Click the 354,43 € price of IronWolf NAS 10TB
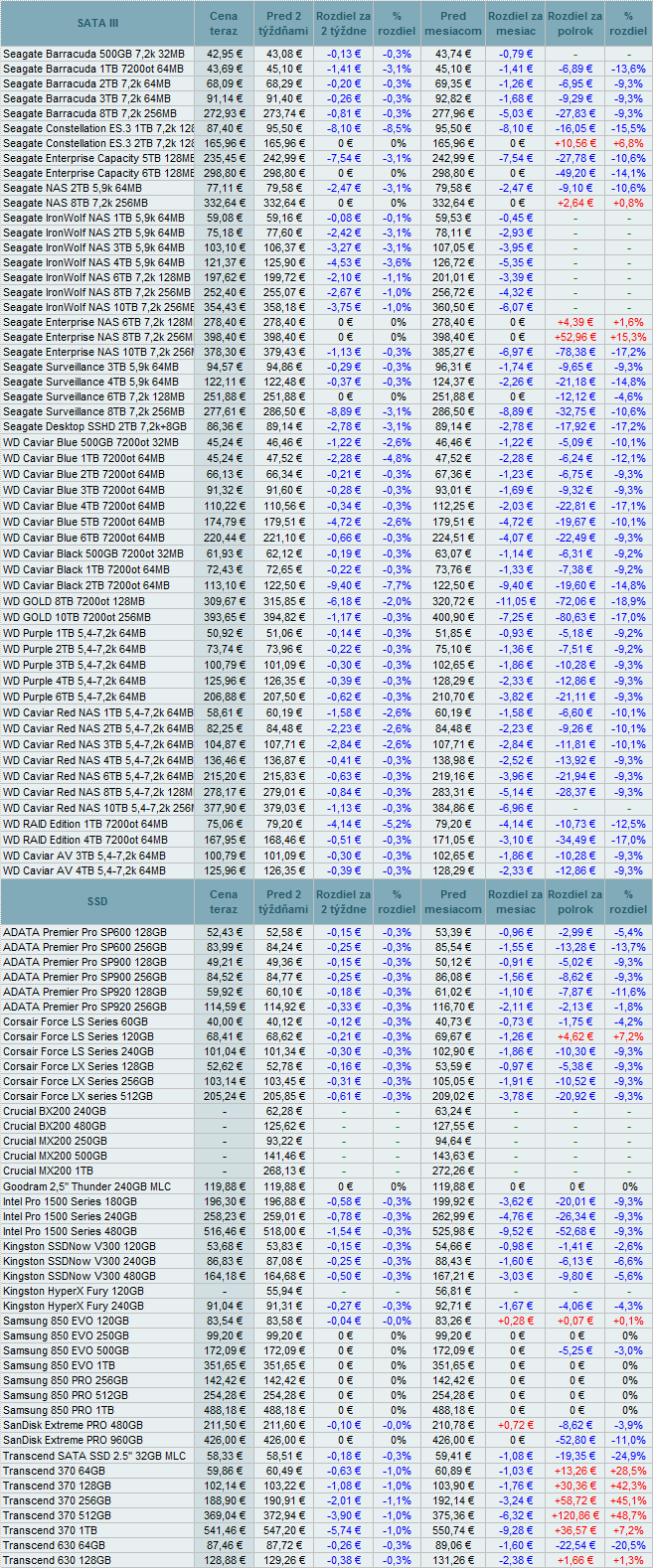The width and height of the screenshot is (653, 1568). click(223, 307)
